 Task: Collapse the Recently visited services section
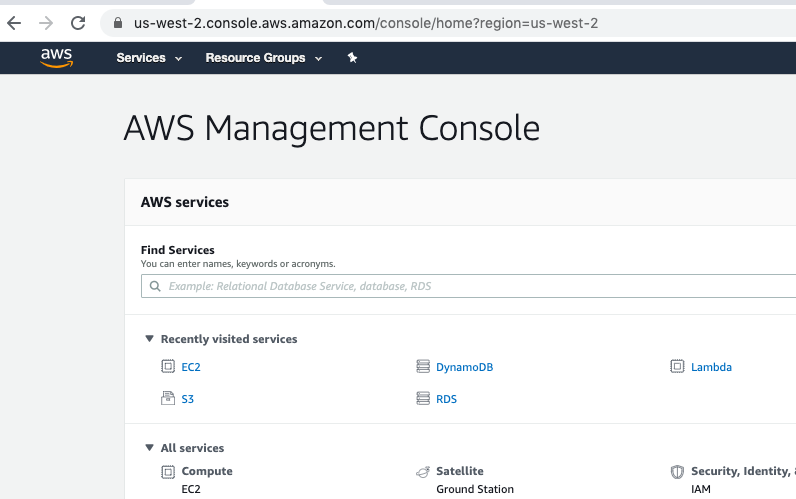tap(149, 339)
